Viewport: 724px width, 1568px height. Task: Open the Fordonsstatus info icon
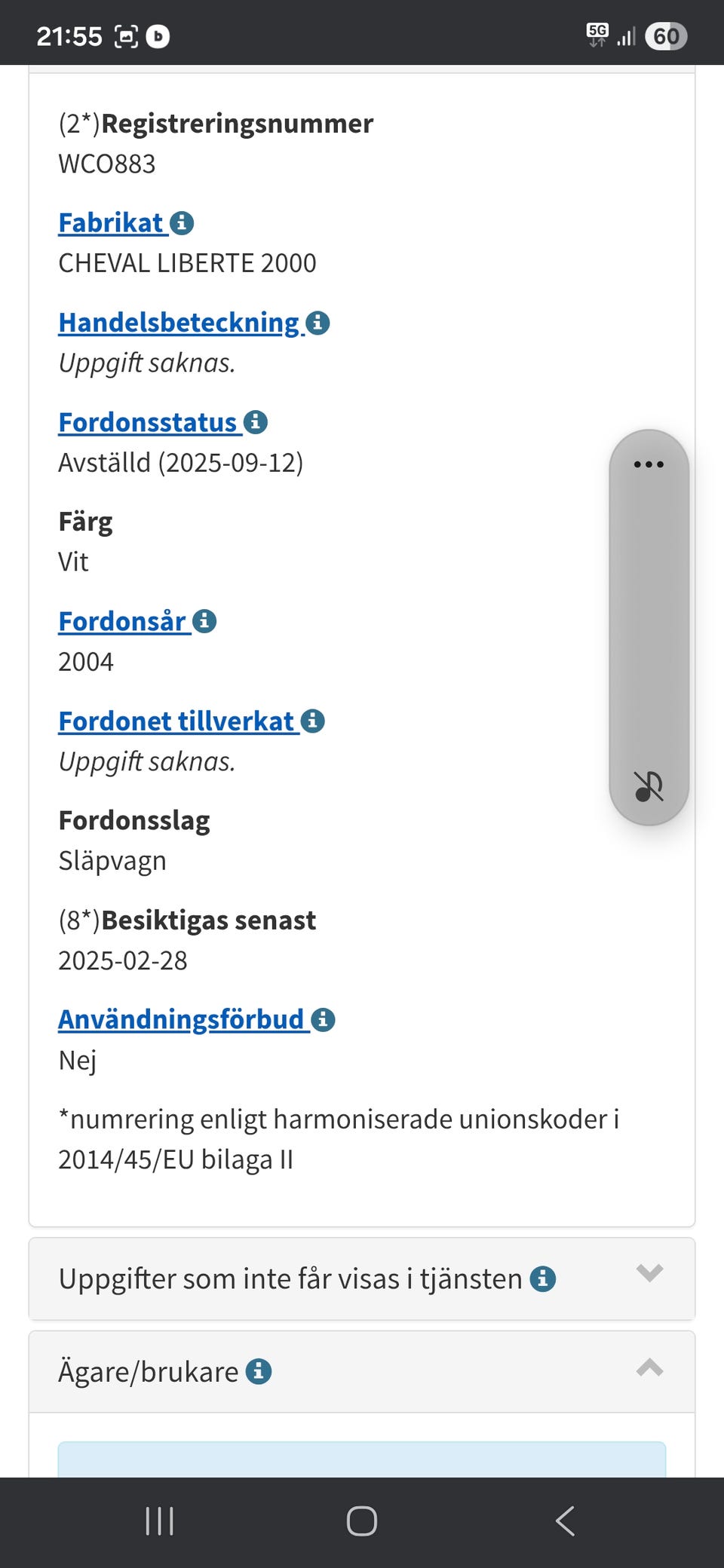(256, 422)
